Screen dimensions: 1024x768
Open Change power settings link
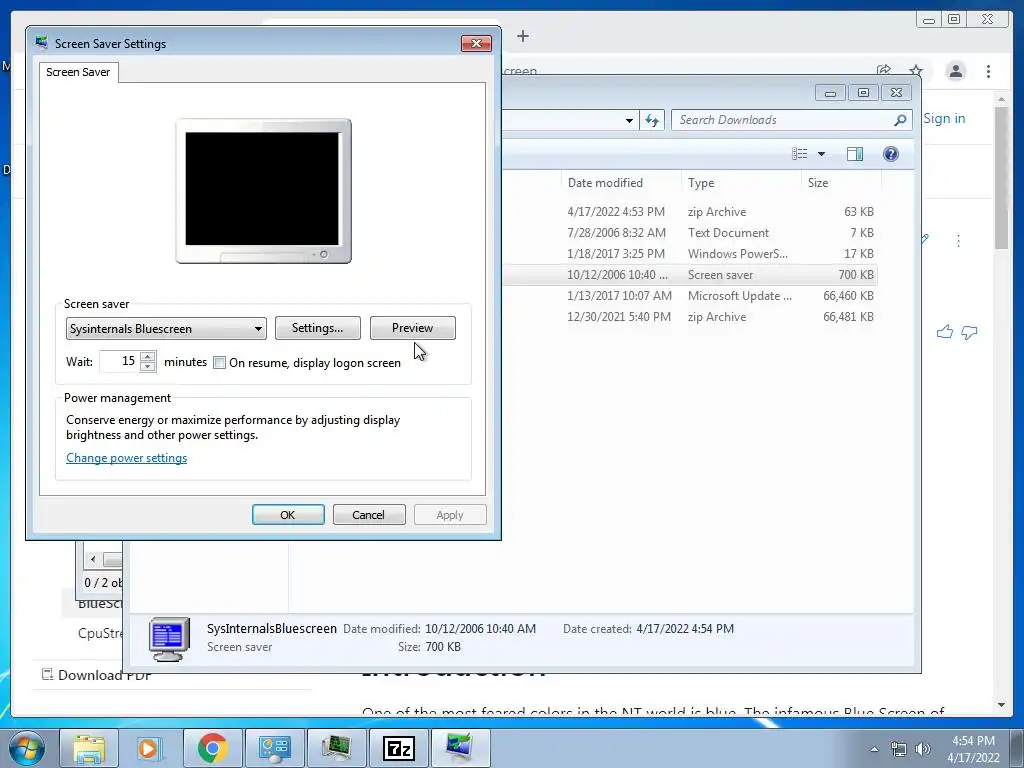coord(127,458)
